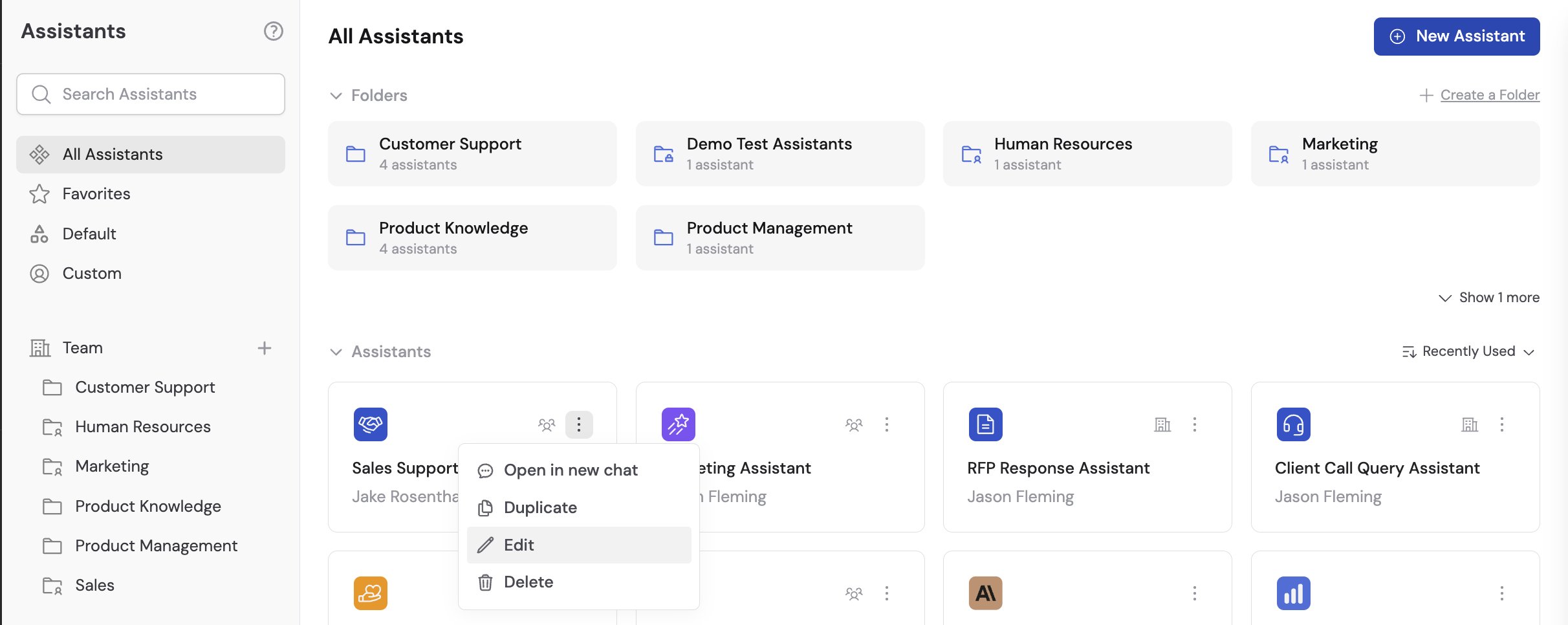Open the options menu on Marketing Assistant card
1568x625 pixels.
[887, 425]
